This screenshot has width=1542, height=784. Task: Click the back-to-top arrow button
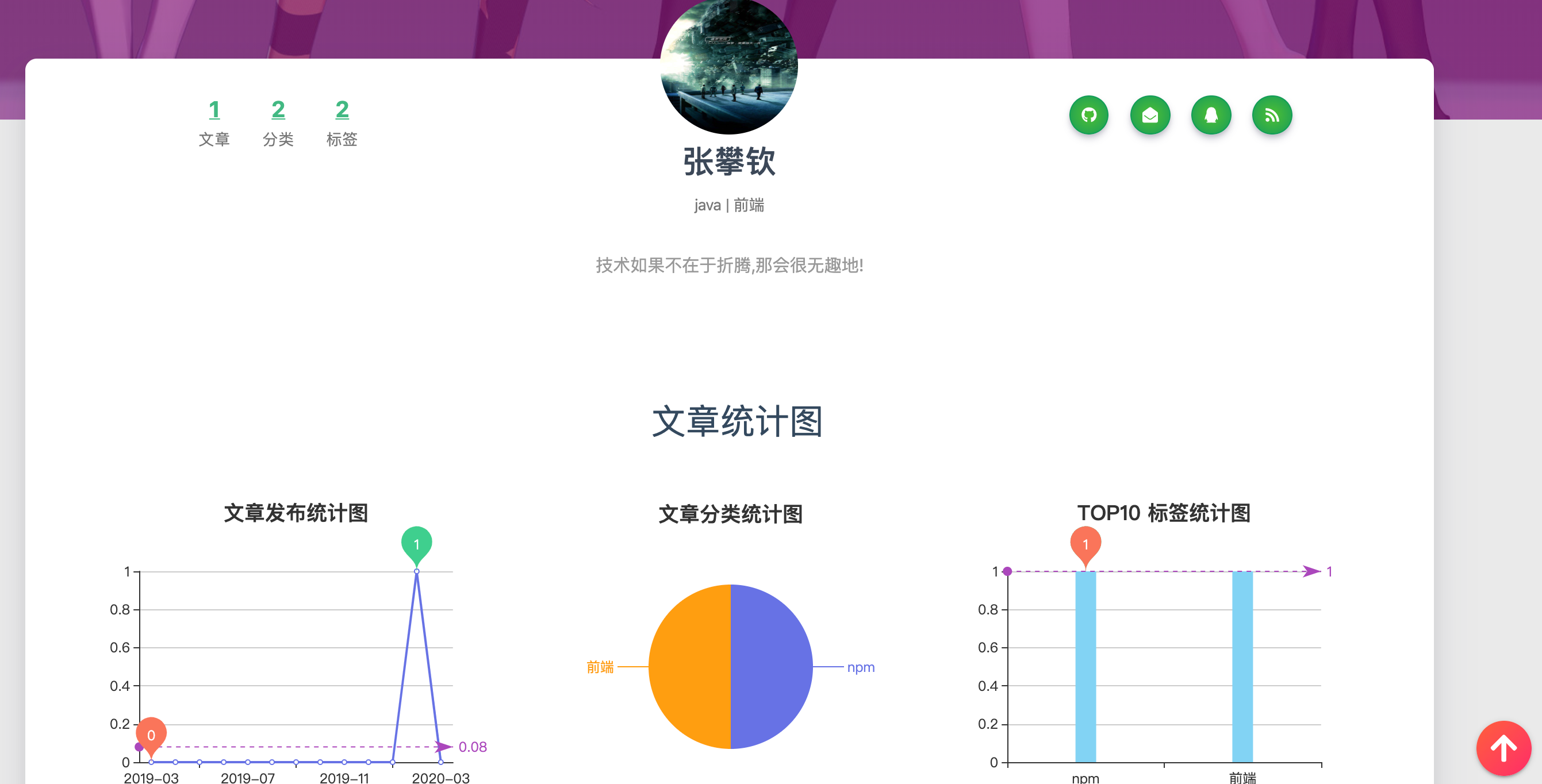coord(1503,747)
